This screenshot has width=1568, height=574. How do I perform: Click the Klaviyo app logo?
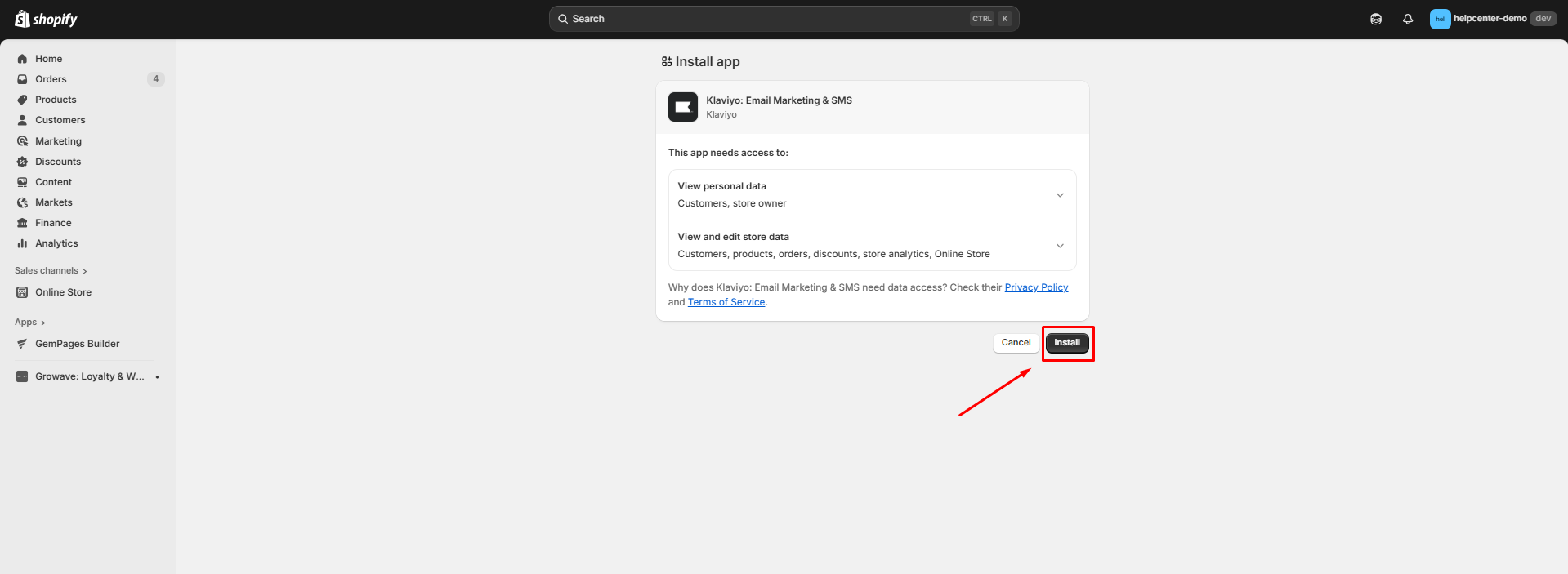pos(682,107)
